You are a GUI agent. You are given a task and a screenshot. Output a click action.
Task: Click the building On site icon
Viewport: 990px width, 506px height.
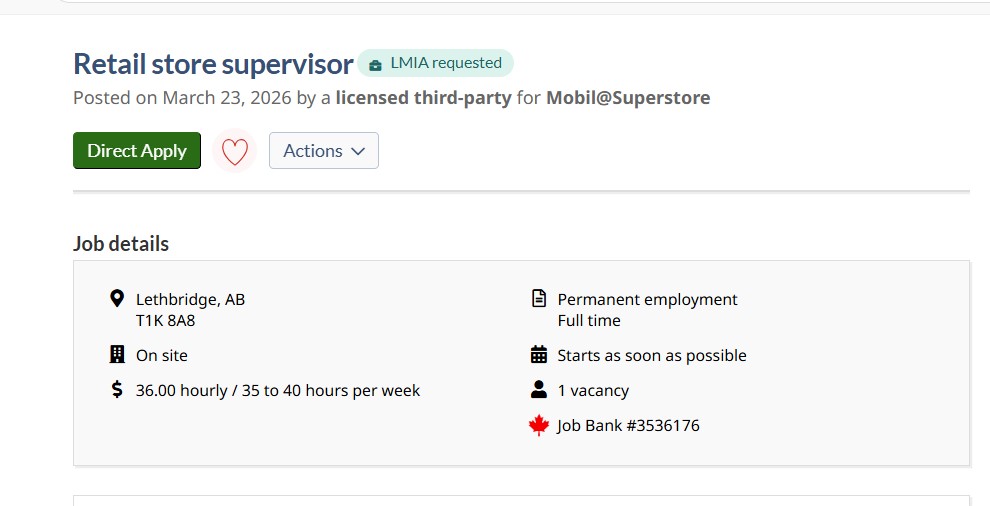[x=117, y=355]
